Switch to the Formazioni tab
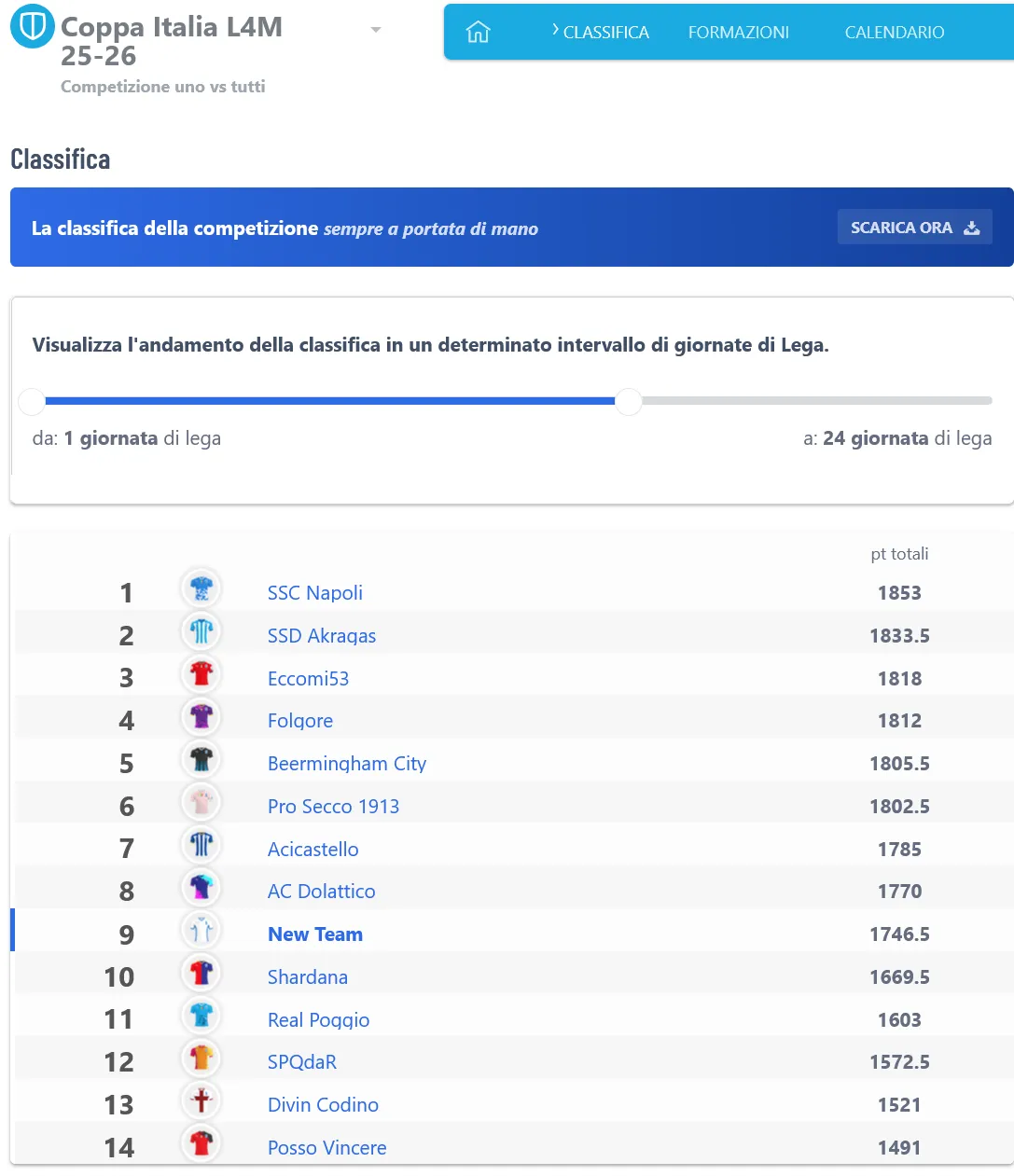The image size is (1014, 1176). coord(738,33)
